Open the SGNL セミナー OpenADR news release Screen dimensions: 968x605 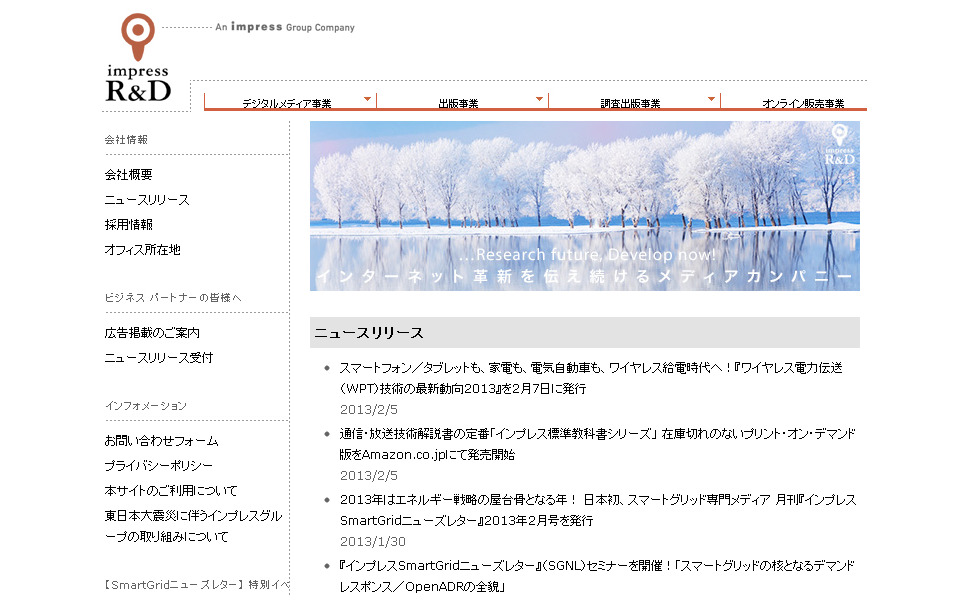coord(597,576)
